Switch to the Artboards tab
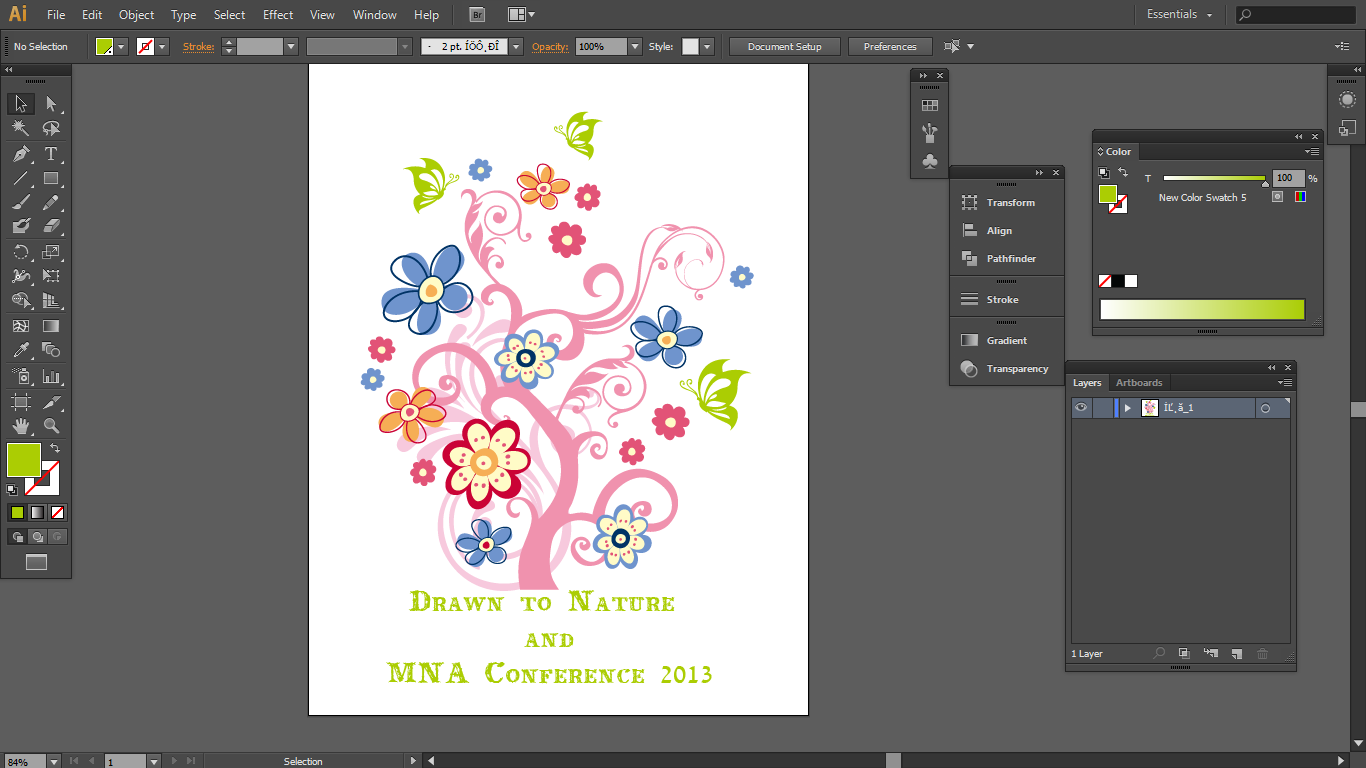The width and height of the screenshot is (1366, 768). [1139, 383]
